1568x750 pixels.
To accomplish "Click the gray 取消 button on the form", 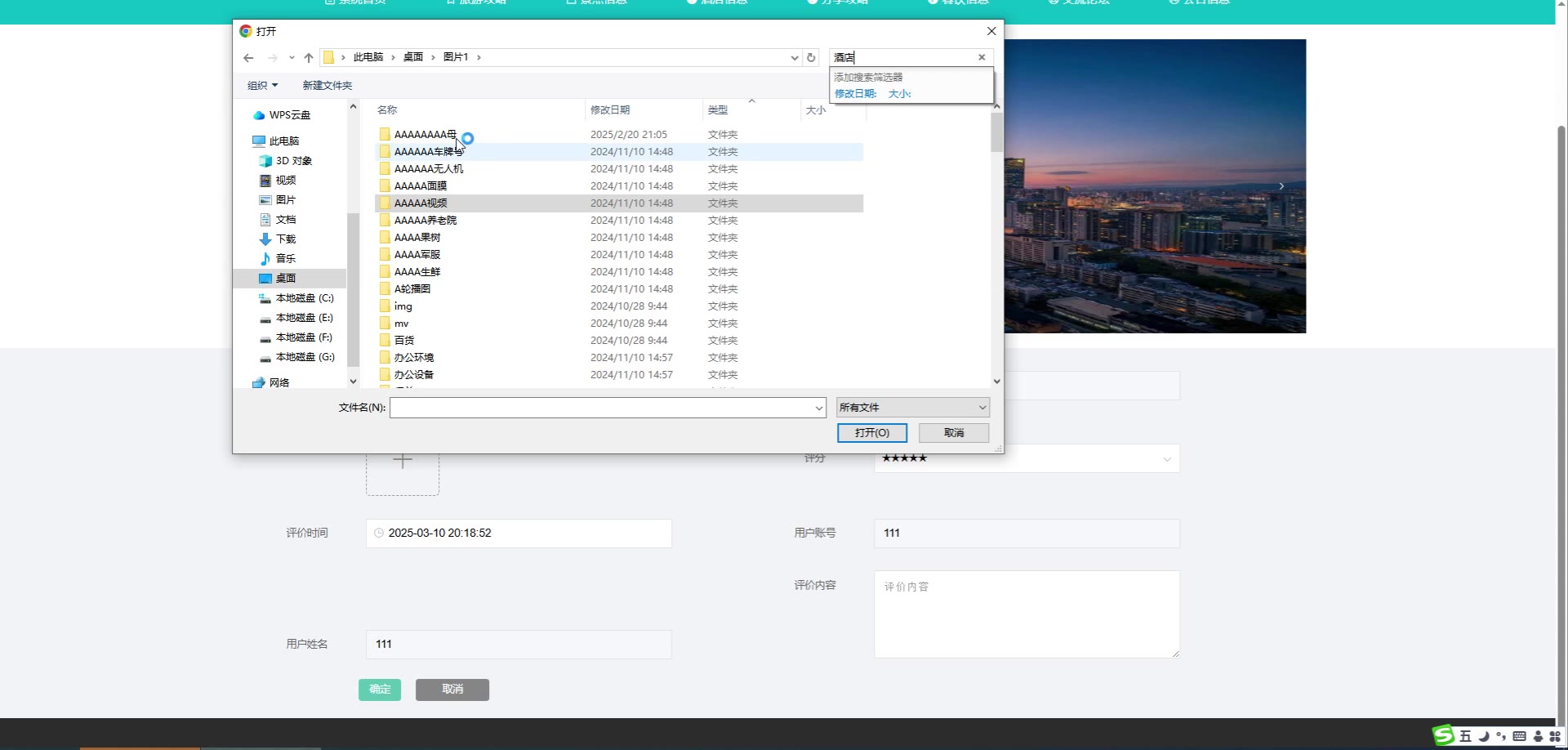I will (452, 690).
